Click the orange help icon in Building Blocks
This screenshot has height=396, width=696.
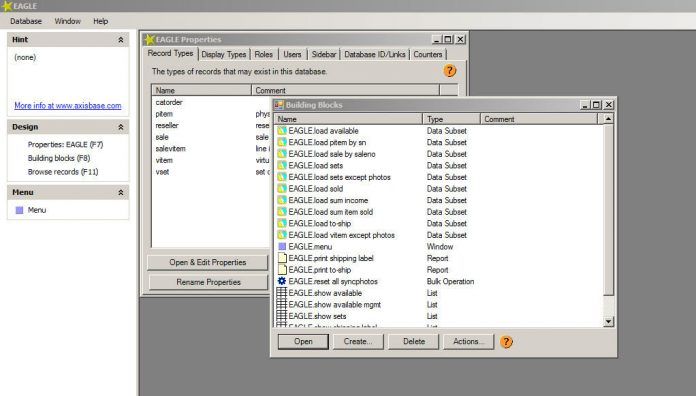506,341
